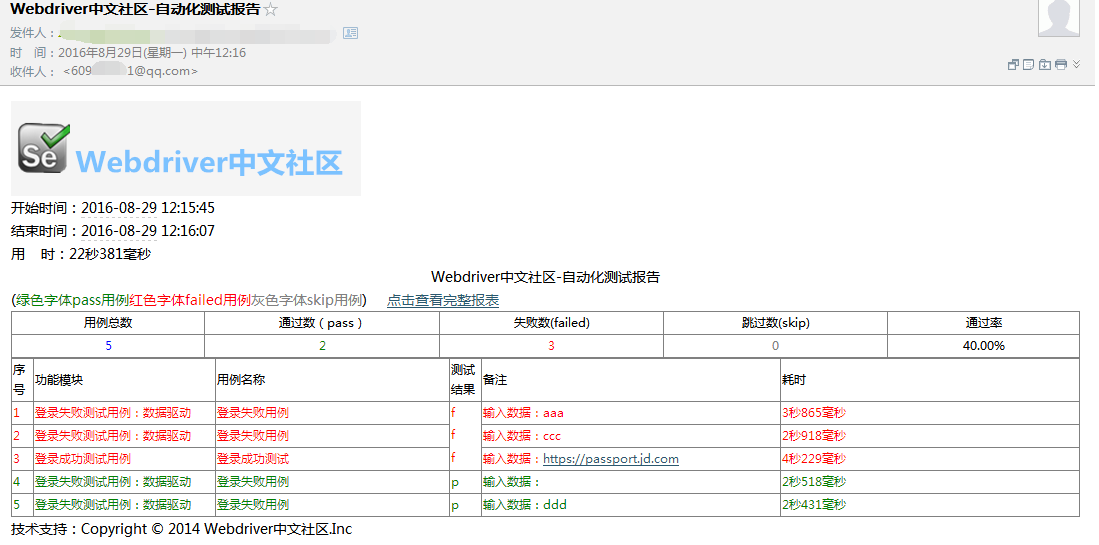
Task: Click the 登录成功测试 case name
Action: pyautogui.click(x=253, y=459)
